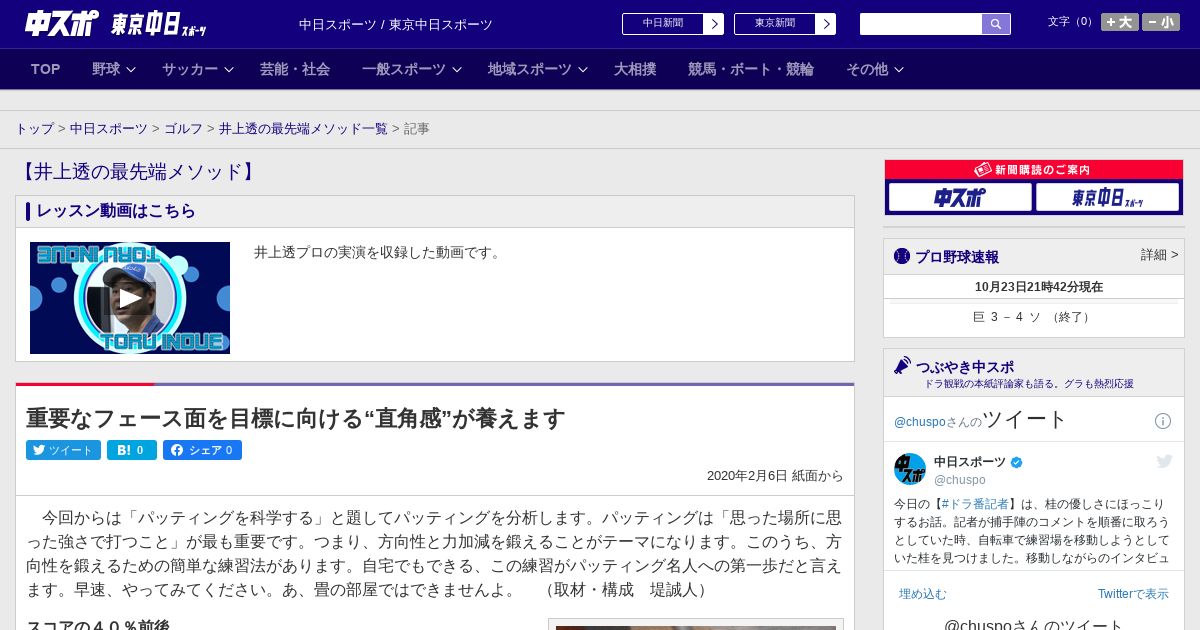Select 大相撲 in navigation bar
Image resolution: width=1200 pixels, height=630 pixels.
635,69
